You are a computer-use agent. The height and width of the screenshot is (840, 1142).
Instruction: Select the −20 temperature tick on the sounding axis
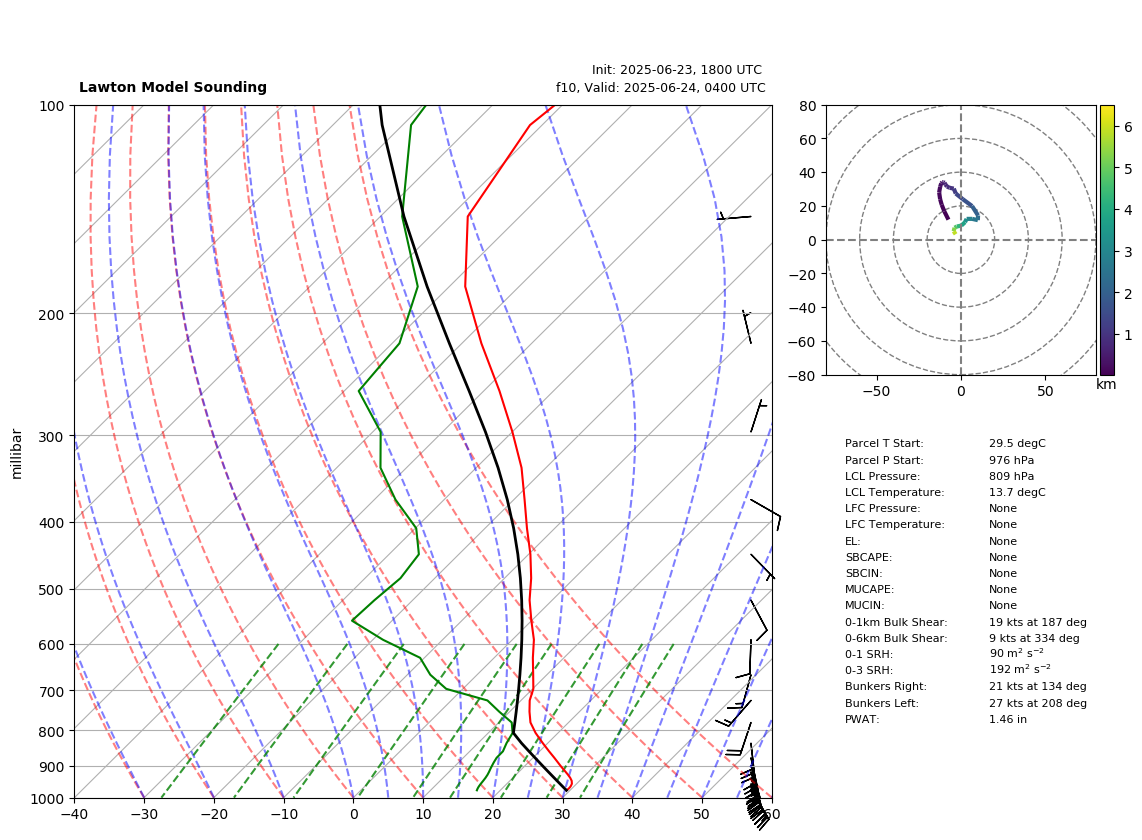tap(213, 815)
